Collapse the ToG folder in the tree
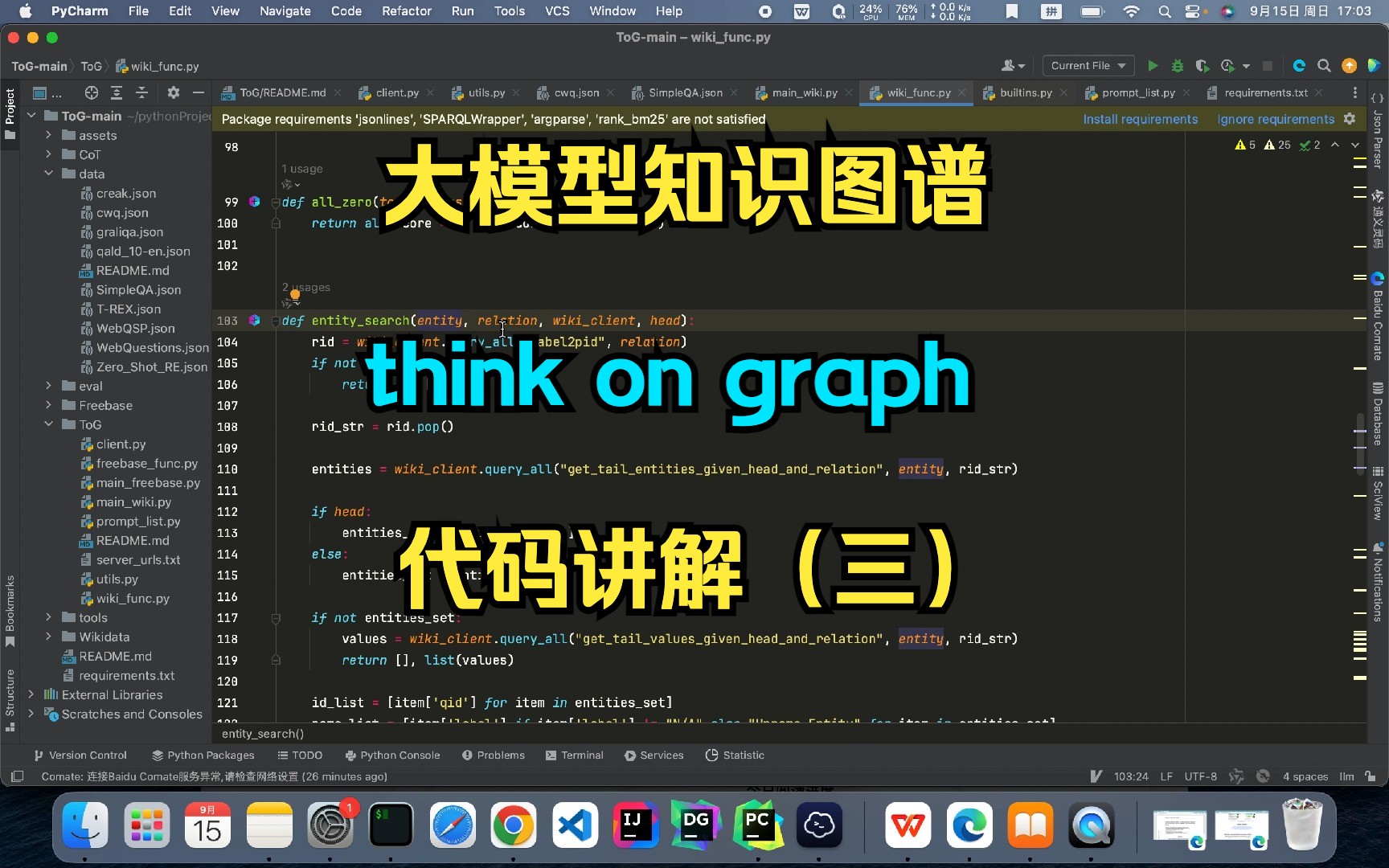The width and height of the screenshot is (1389, 868). click(48, 424)
